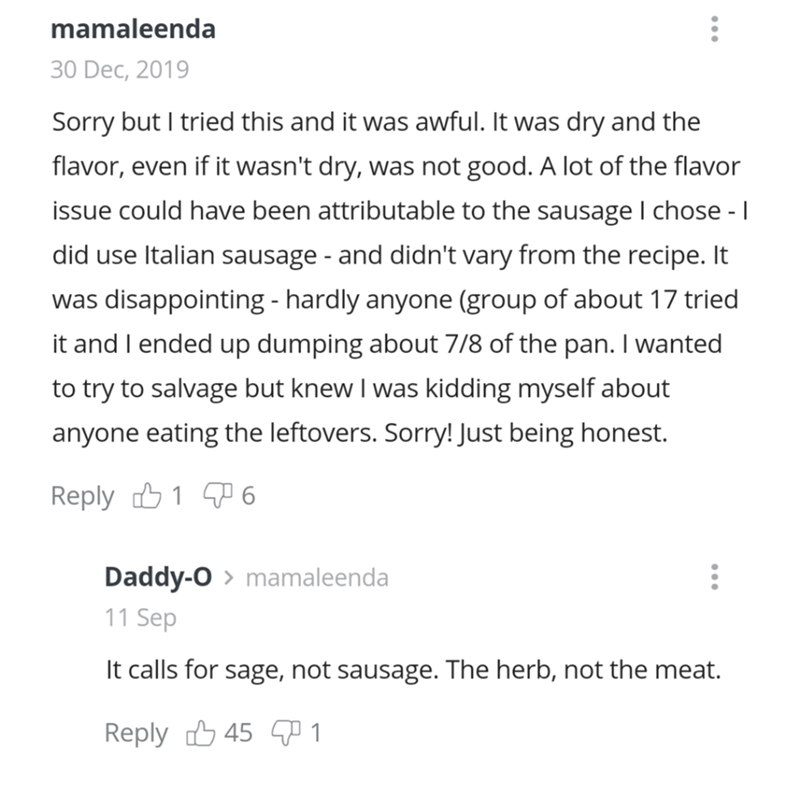This screenshot has width=800, height=791.
Task: Open the options menu on Daddy-O's reply
Action: (714, 579)
